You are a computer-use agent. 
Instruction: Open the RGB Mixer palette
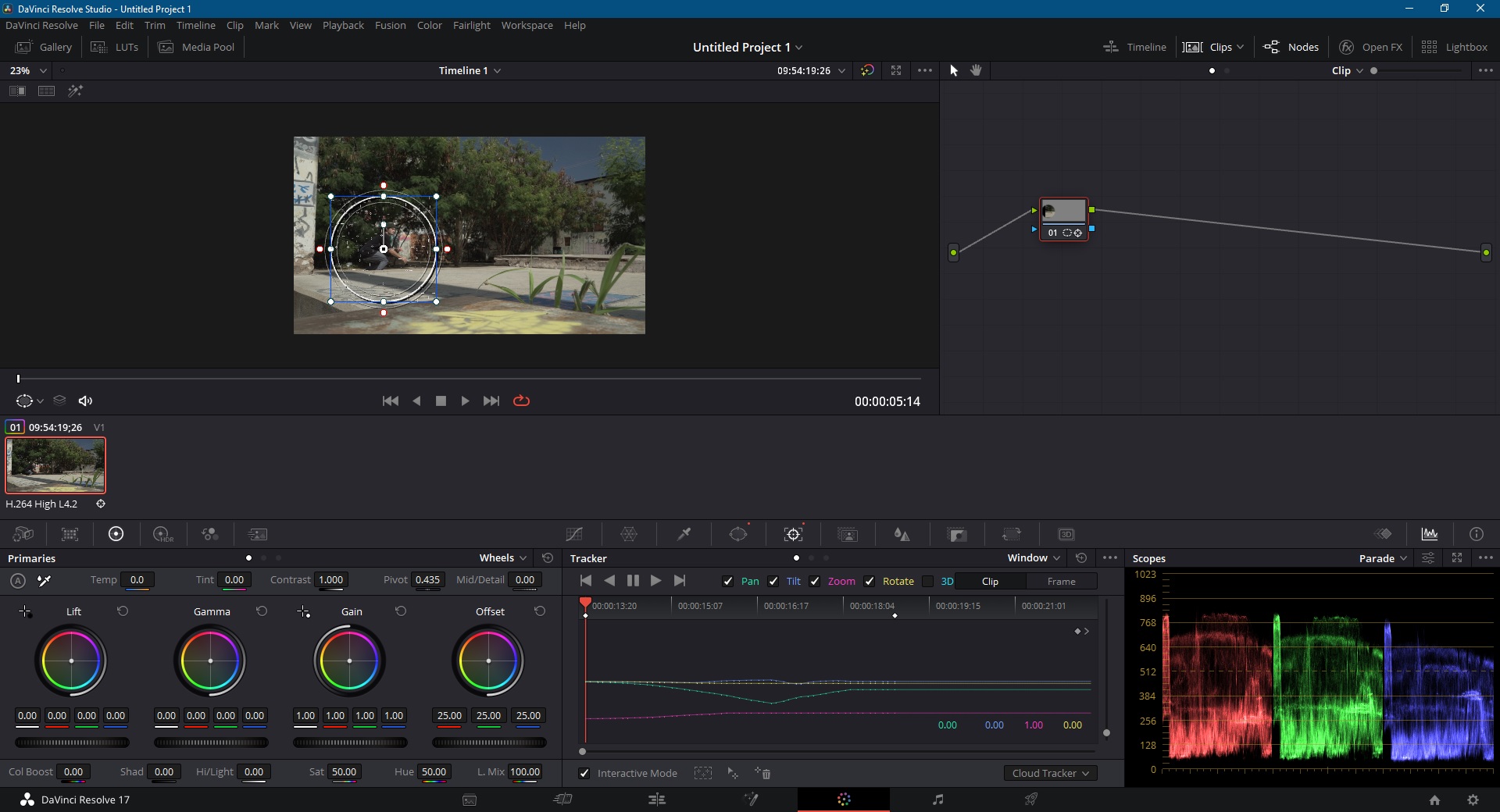coord(210,534)
